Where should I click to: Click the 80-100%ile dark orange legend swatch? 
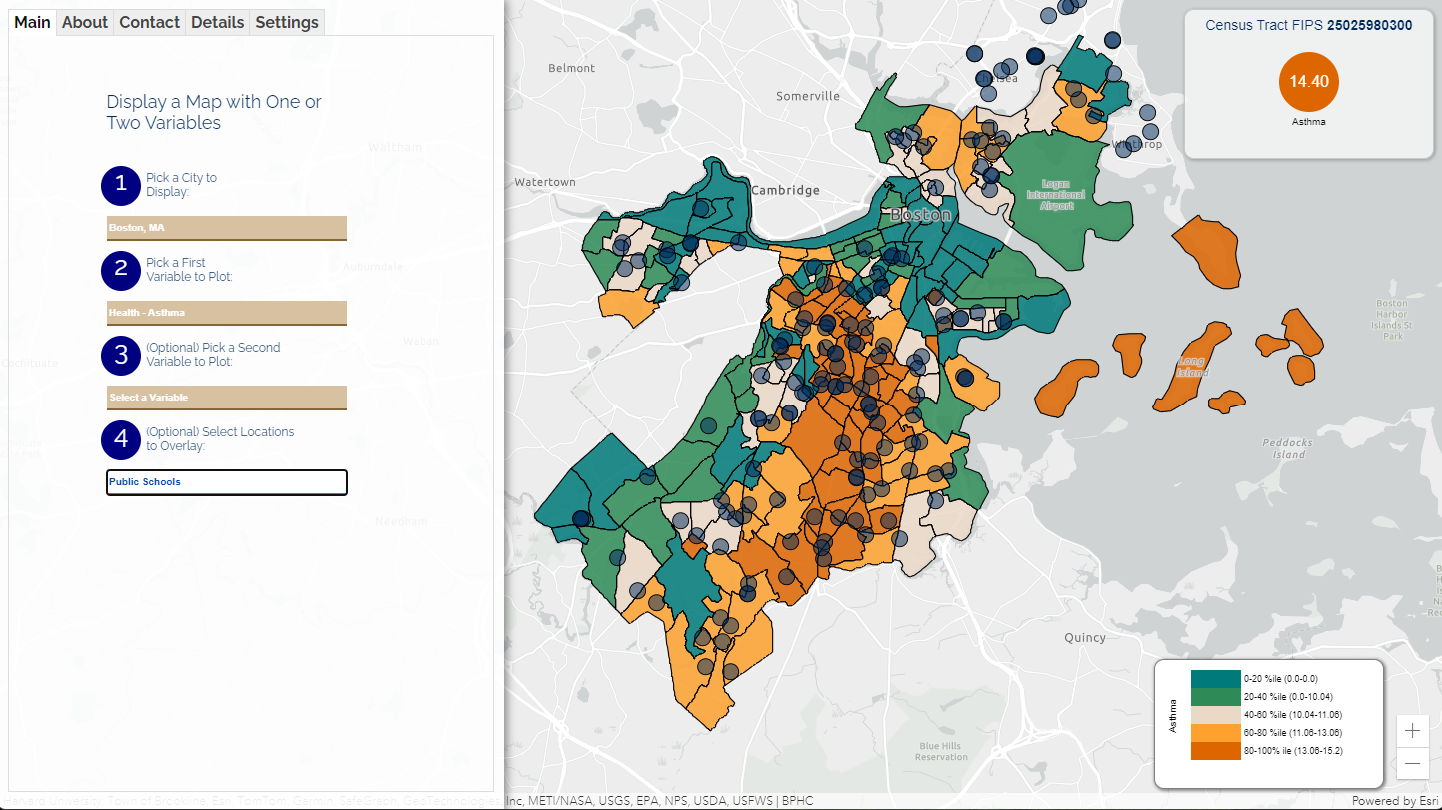click(1216, 751)
